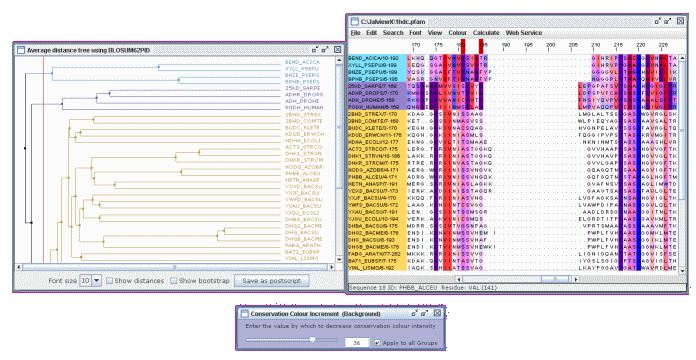Image resolution: width=696 pixels, height=360 pixels.
Task: Select sequence DHK1_STRVN in alignment
Action: [x=377, y=156]
